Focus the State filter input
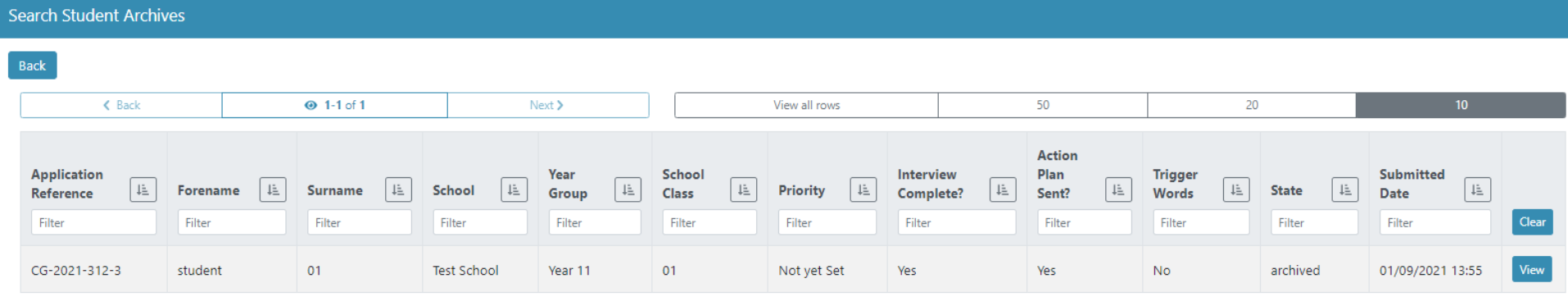Image resolution: width=1568 pixels, height=306 pixels. pos(1314,222)
